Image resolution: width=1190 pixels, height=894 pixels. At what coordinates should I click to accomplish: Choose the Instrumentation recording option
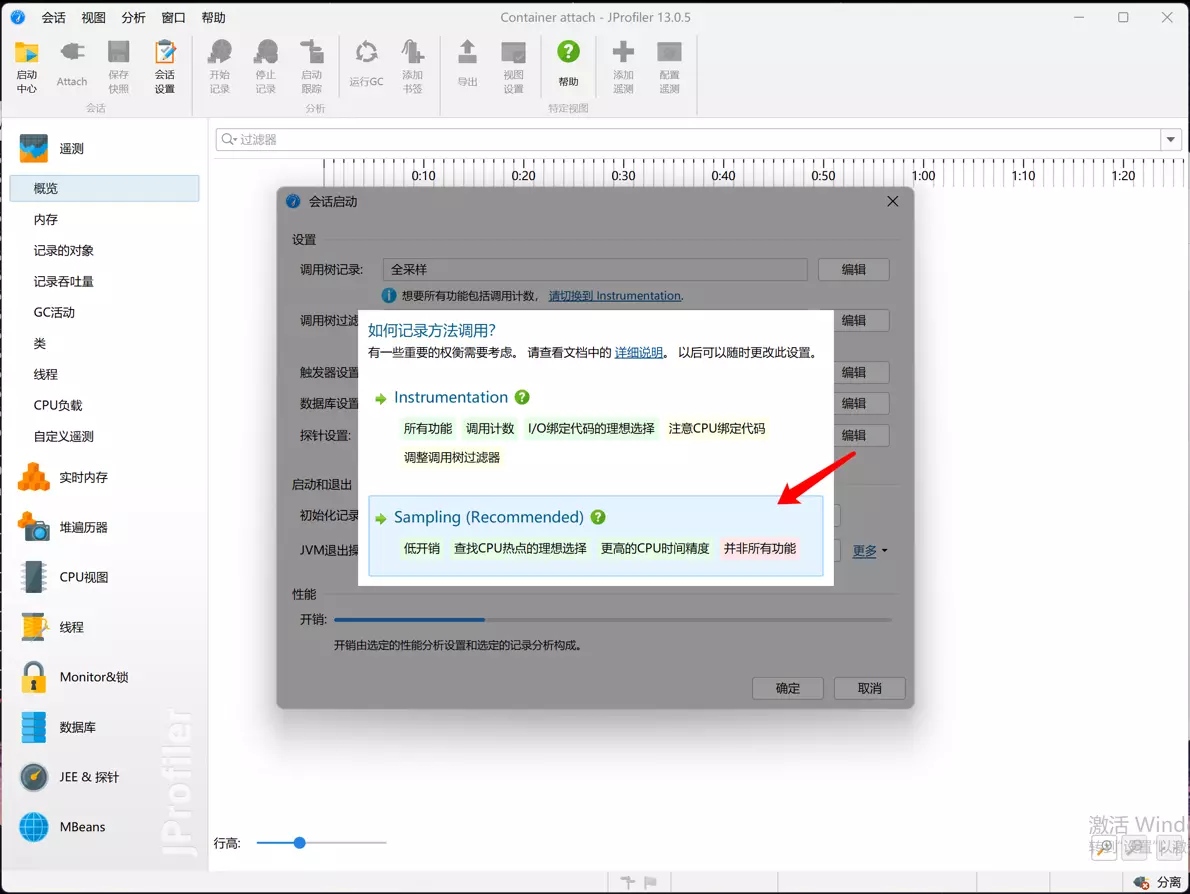coord(450,398)
